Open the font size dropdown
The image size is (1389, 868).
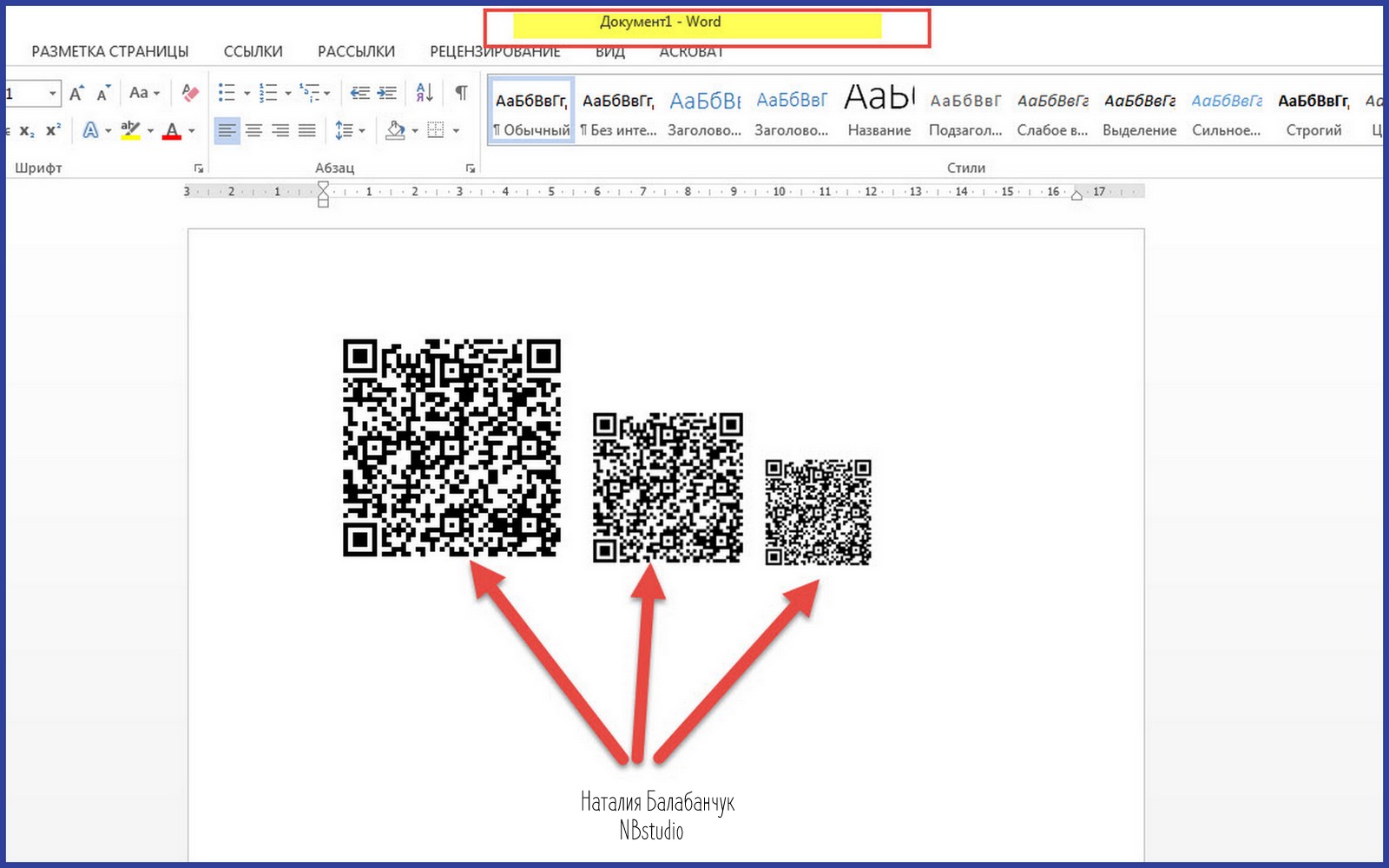pos(52,93)
